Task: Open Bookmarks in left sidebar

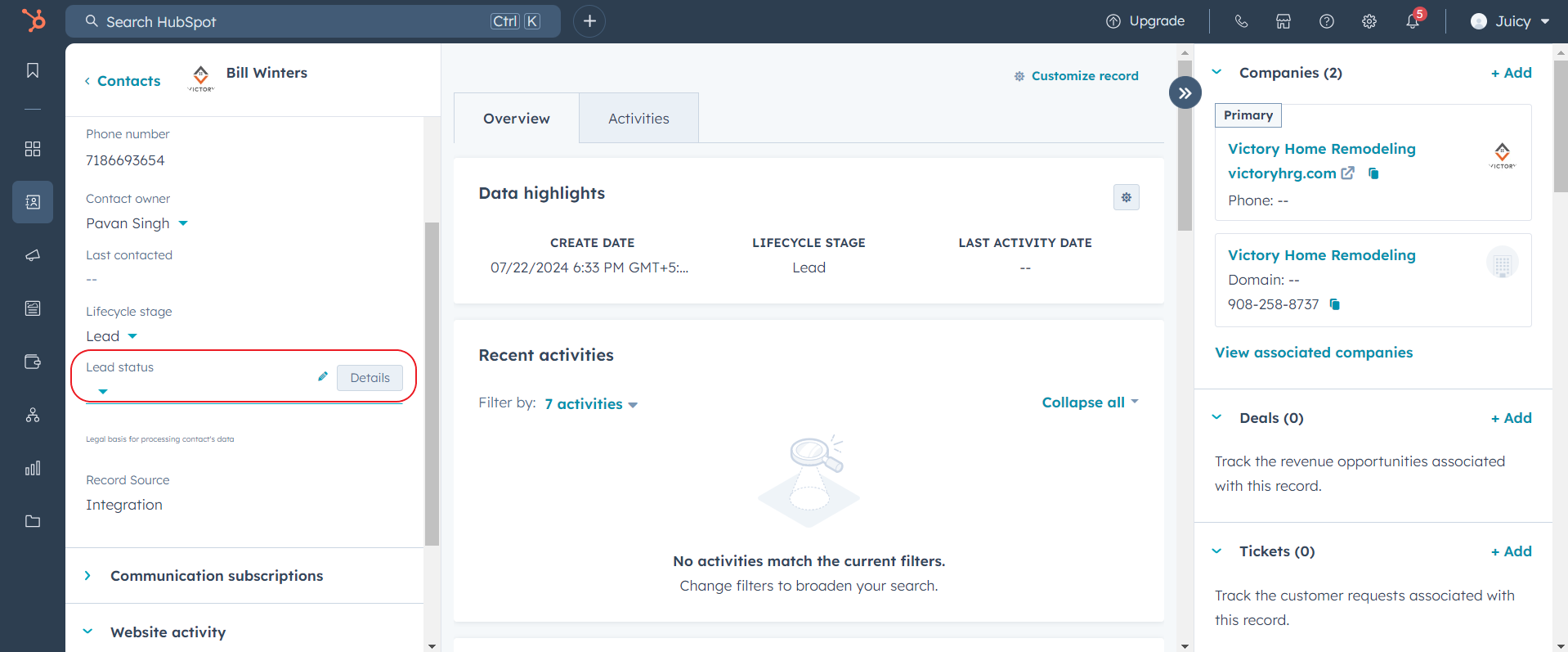Action: coord(33,71)
